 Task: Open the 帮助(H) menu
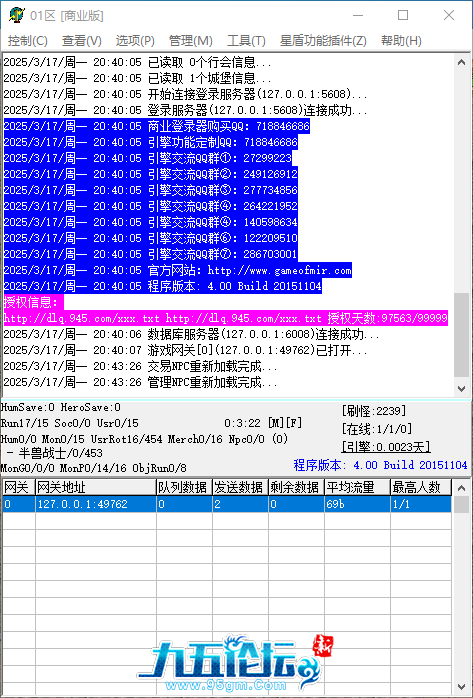click(x=401, y=41)
